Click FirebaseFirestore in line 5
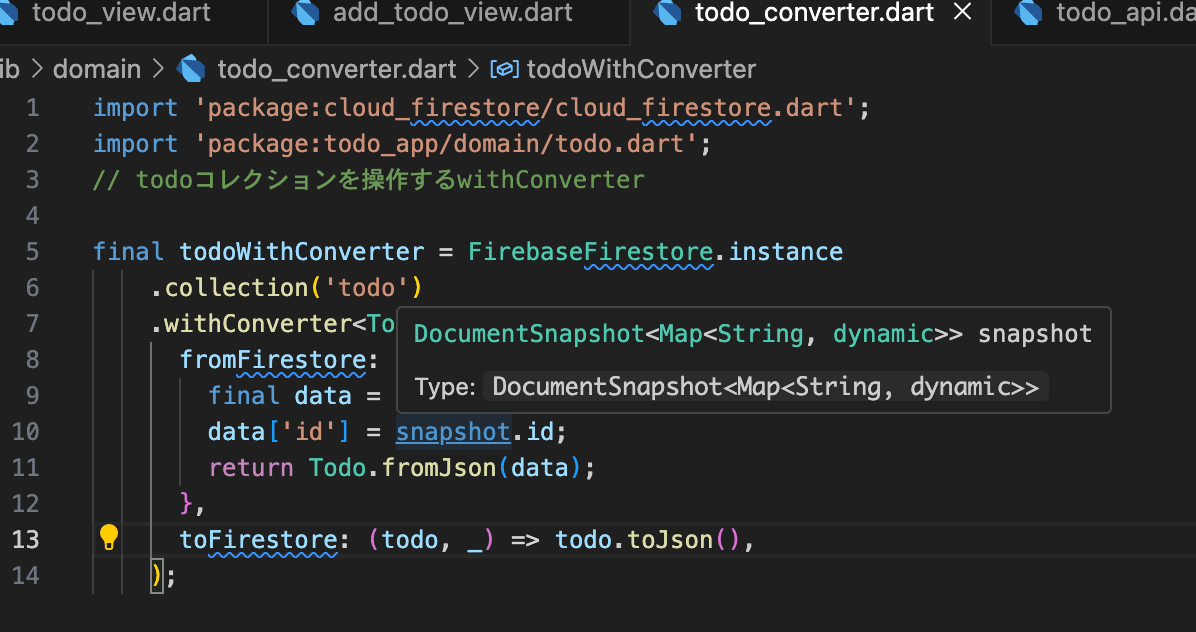 [x=591, y=252]
